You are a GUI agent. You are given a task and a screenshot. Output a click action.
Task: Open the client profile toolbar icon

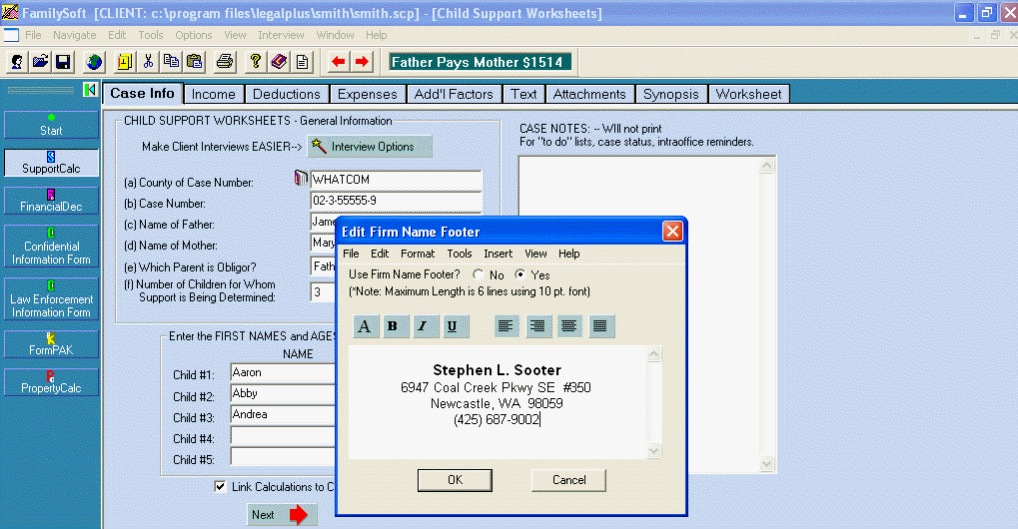click(17, 62)
